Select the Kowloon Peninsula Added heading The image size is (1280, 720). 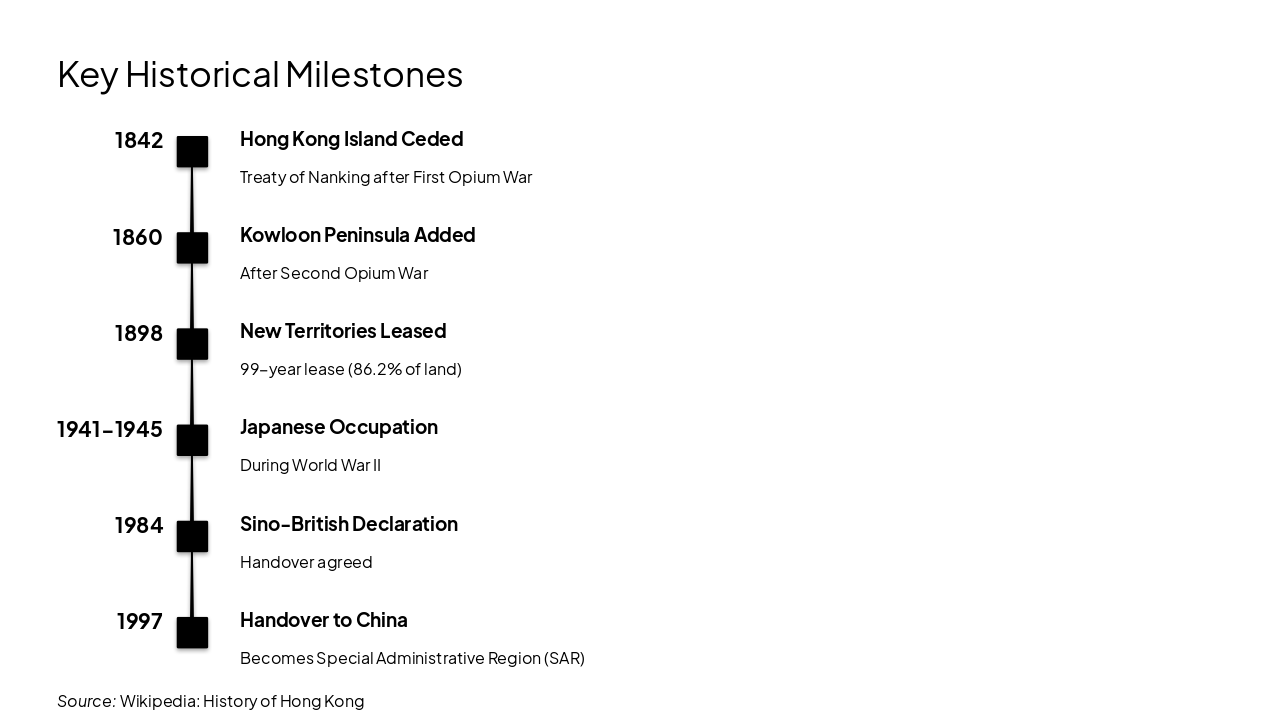pyautogui.click(x=357, y=235)
